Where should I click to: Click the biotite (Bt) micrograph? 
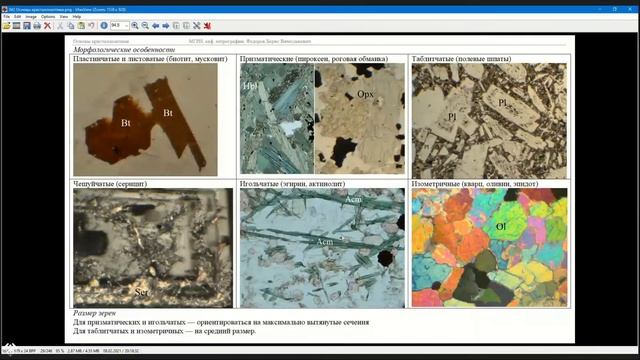pyautogui.click(x=145, y=120)
